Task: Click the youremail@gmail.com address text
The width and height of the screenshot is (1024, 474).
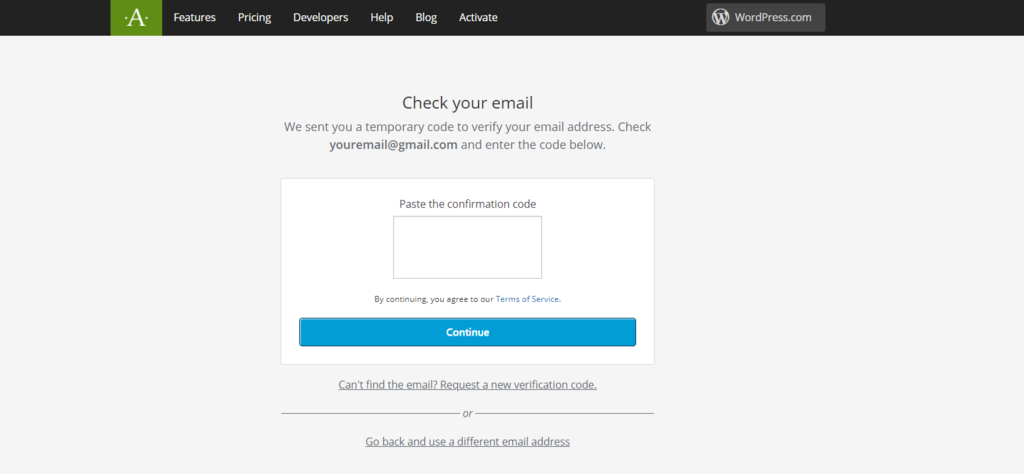Action: point(393,144)
